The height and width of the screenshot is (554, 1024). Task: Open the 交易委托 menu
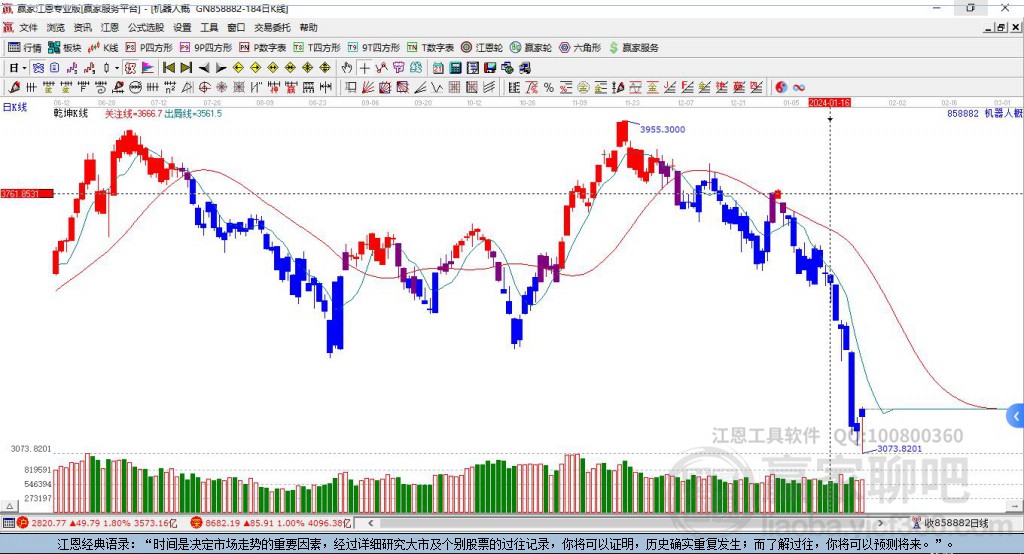pos(272,27)
